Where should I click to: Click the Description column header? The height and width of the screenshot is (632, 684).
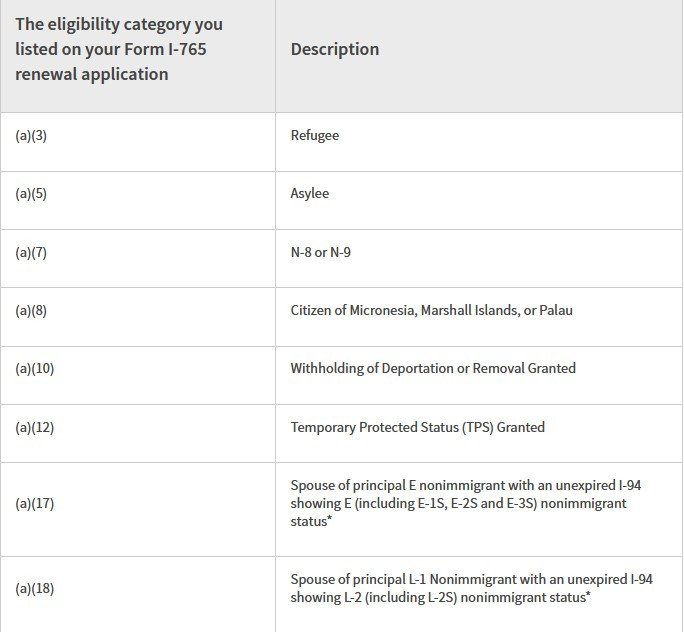point(335,49)
